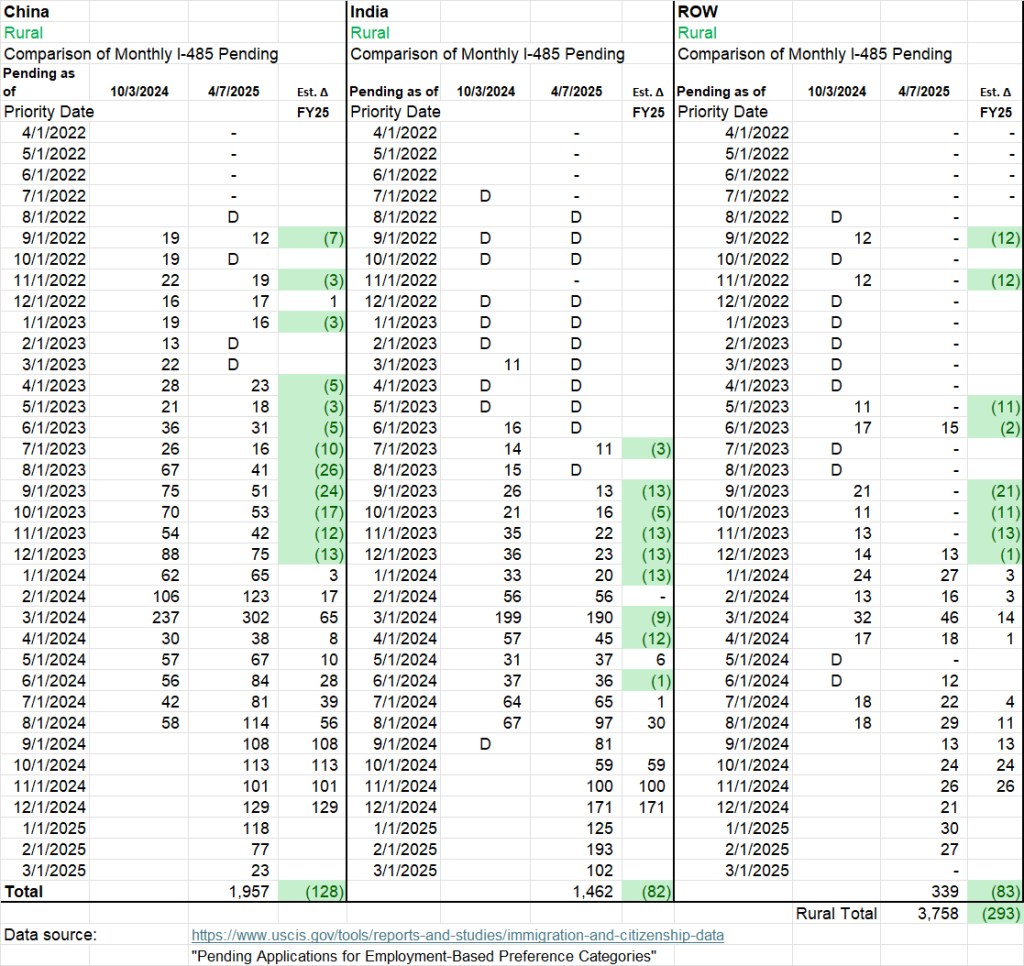The height and width of the screenshot is (966, 1024).
Task: Select the green Rural label under China
Action: tap(24, 33)
